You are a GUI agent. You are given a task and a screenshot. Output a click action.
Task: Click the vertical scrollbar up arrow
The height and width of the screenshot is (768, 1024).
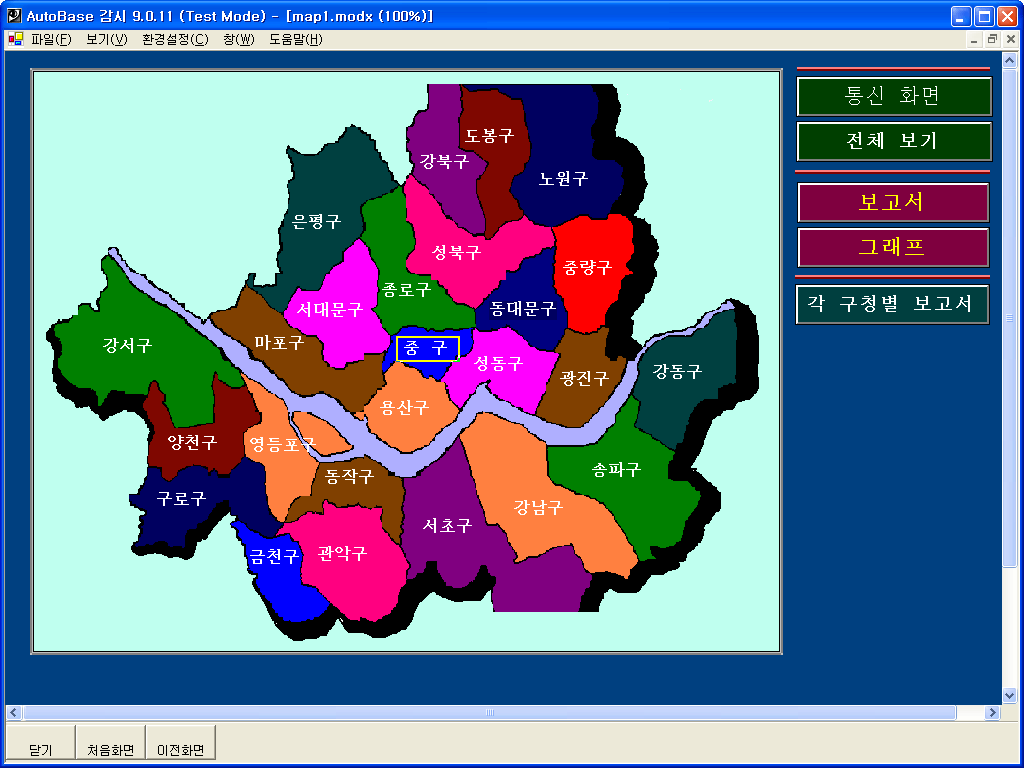pyautogui.click(x=1009, y=60)
